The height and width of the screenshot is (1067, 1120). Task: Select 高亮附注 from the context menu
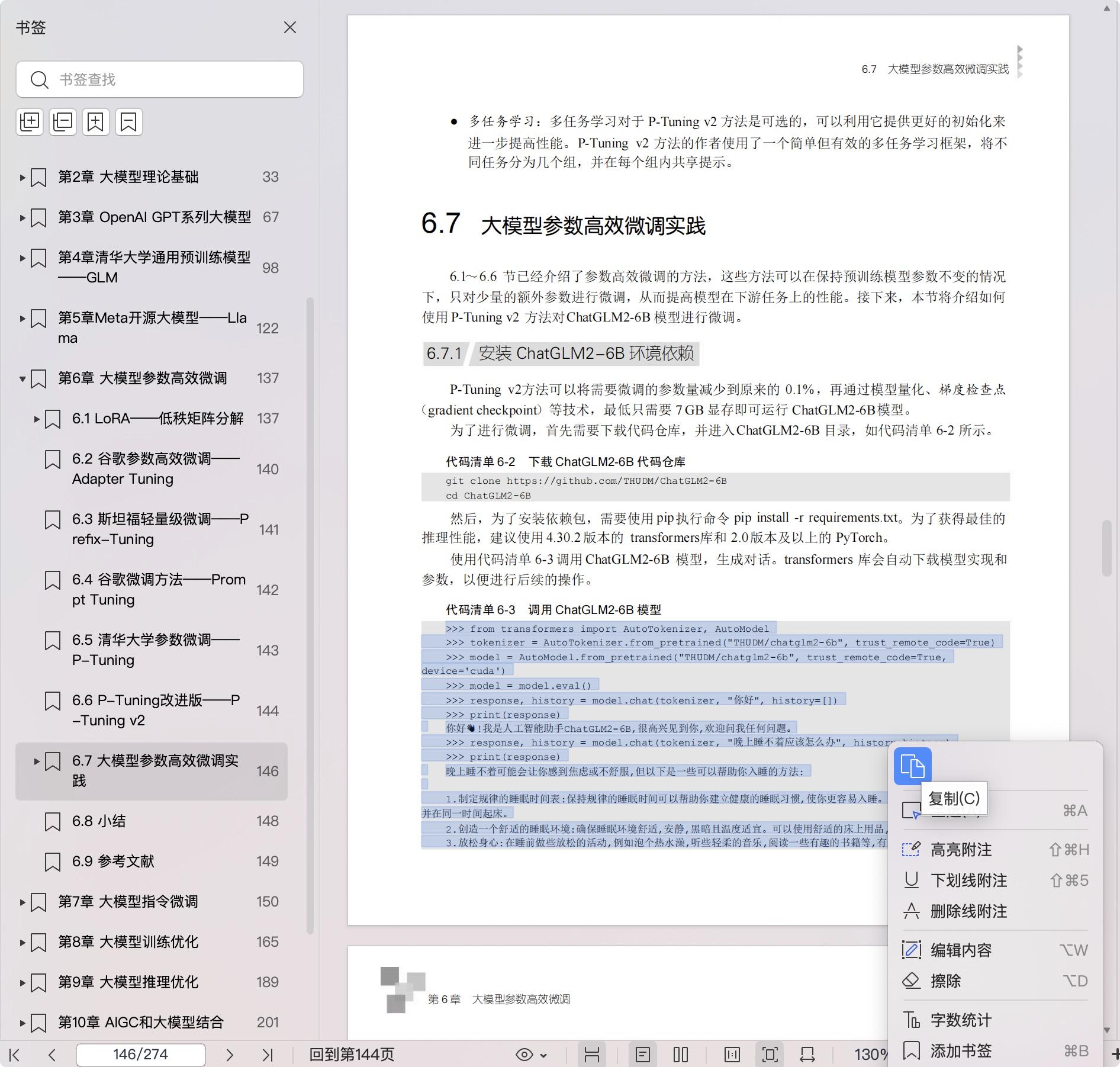[961, 850]
